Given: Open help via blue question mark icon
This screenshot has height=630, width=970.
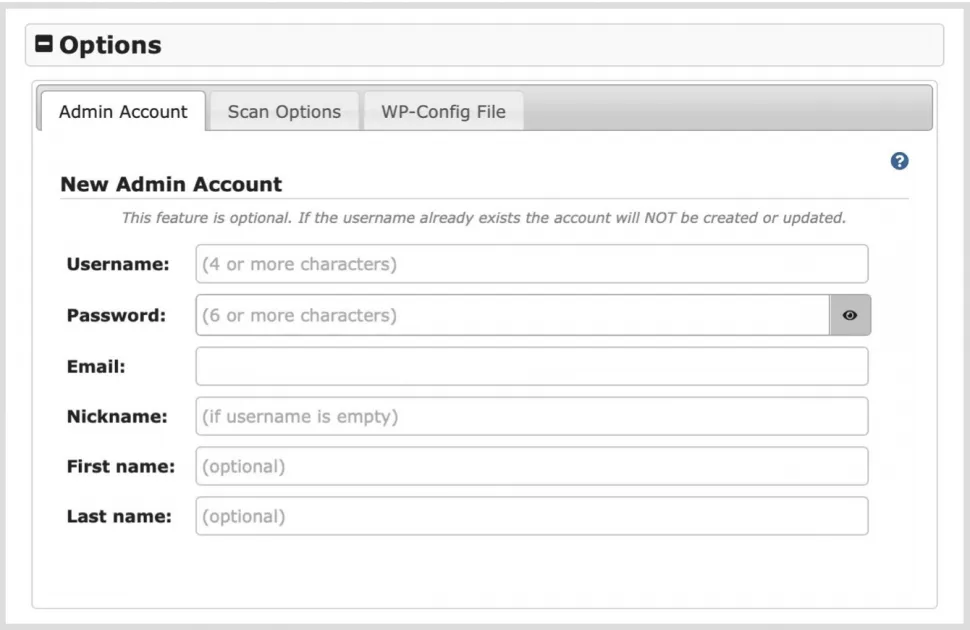Looking at the screenshot, I should [899, 161].
